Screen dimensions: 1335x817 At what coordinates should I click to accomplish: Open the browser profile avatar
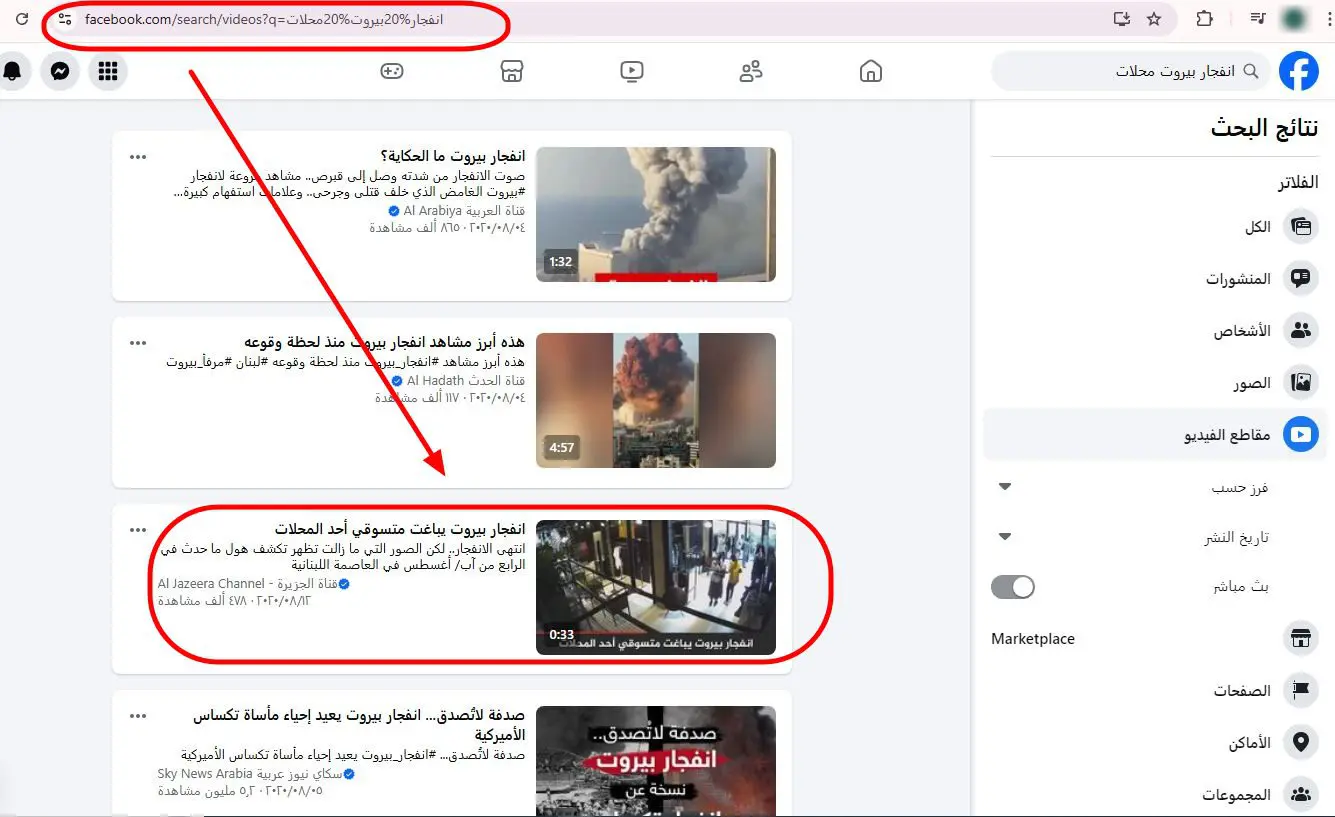[x=1292, y=19]
